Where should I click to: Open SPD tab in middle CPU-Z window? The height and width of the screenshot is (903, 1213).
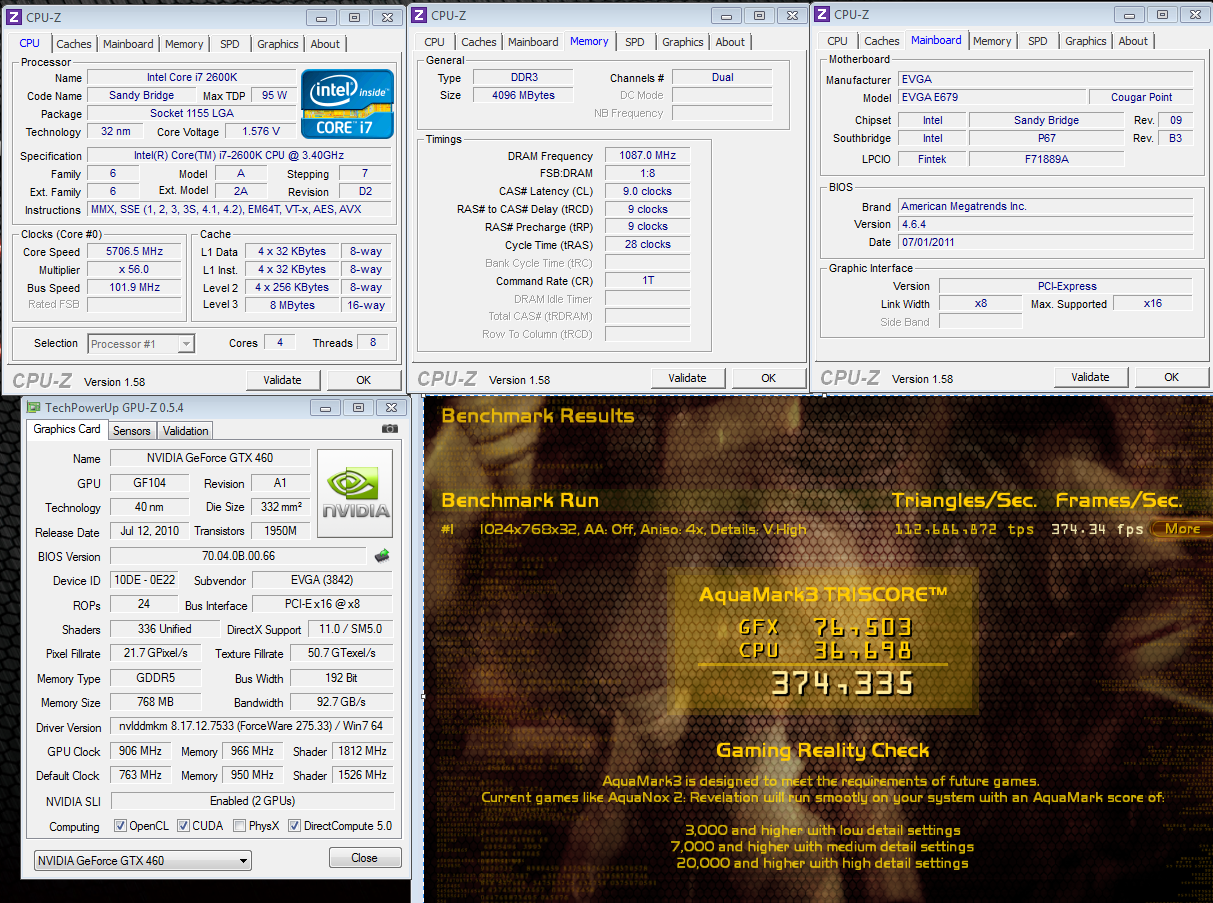(x=635, y=42)
